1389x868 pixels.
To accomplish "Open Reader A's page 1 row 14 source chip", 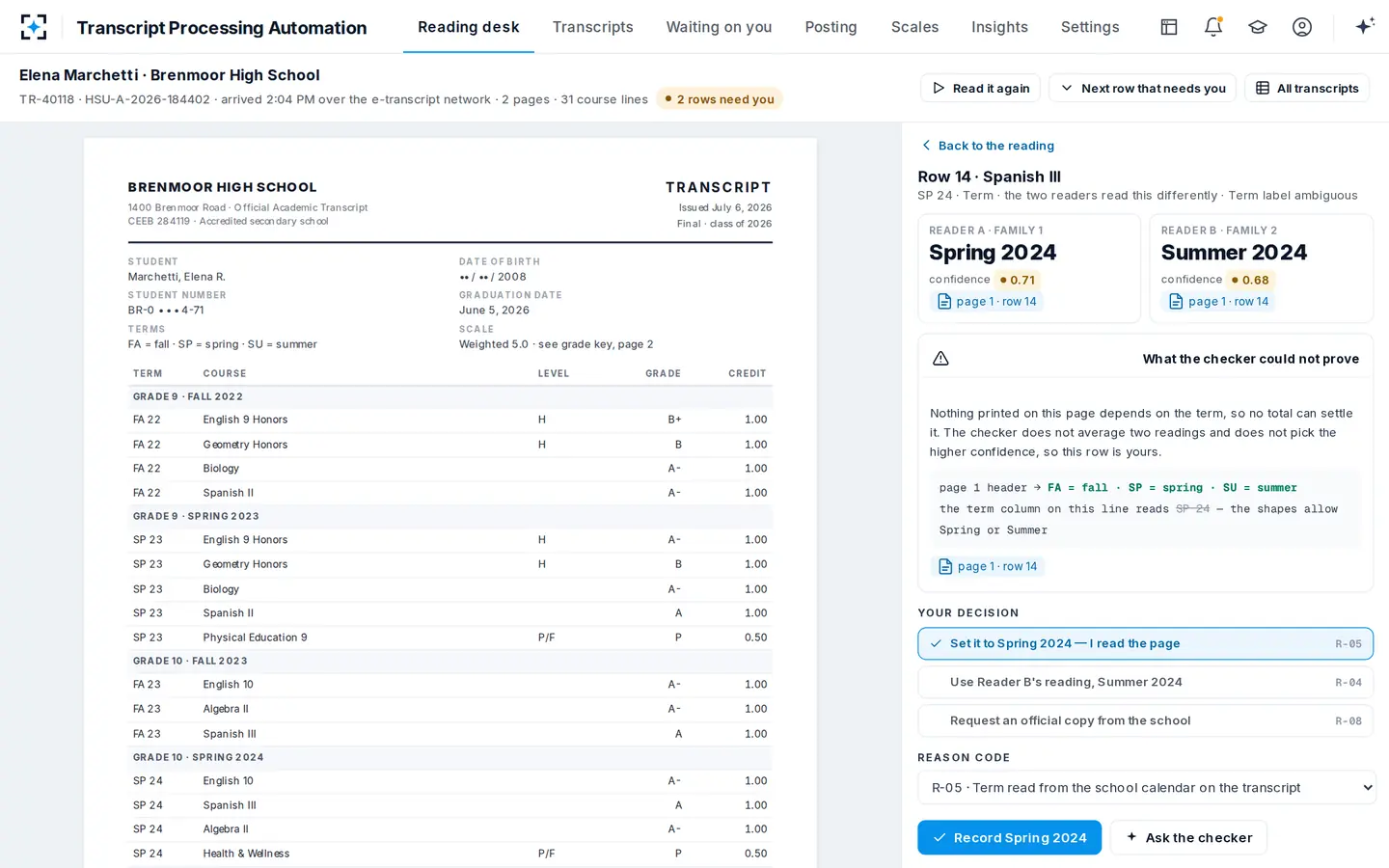I will tap(987, 302).
